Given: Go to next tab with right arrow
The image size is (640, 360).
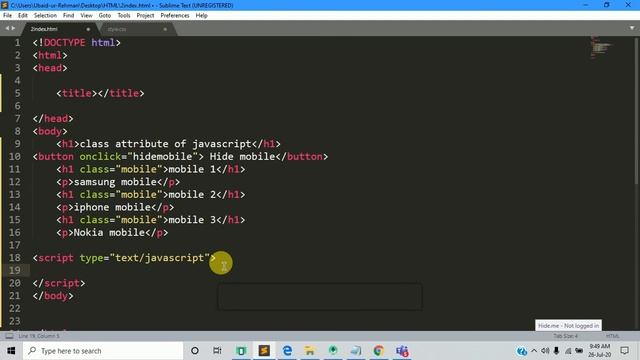Looking at the screenshot, I should click(13, 28).
